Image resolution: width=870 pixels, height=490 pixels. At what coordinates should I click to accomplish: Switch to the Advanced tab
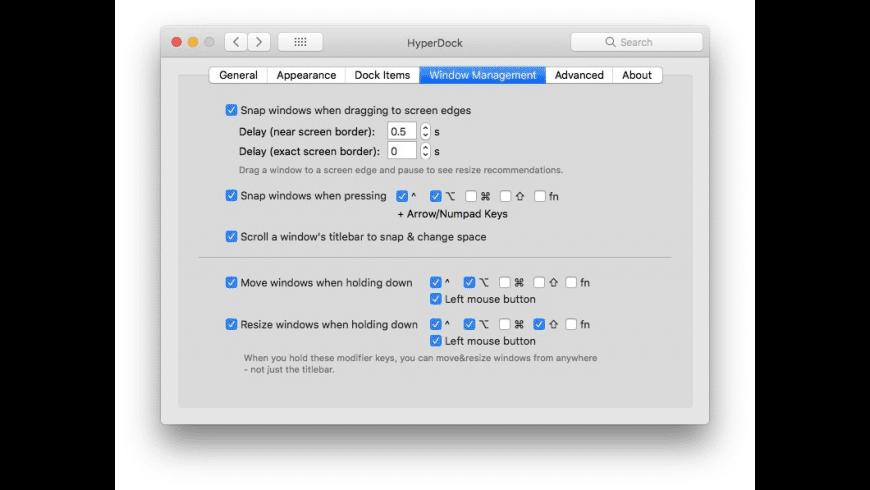pyautogui.click(x=579, y=75)
